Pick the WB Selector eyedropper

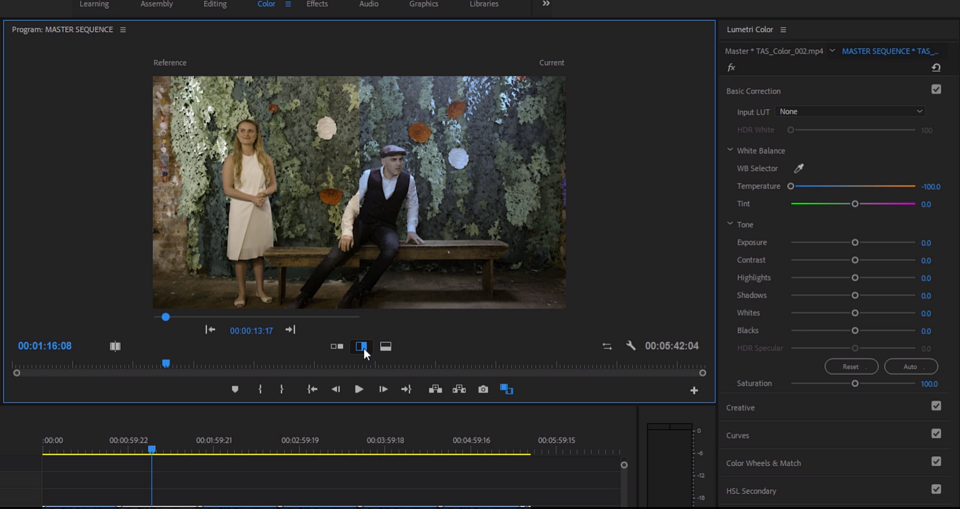point(798,168)
